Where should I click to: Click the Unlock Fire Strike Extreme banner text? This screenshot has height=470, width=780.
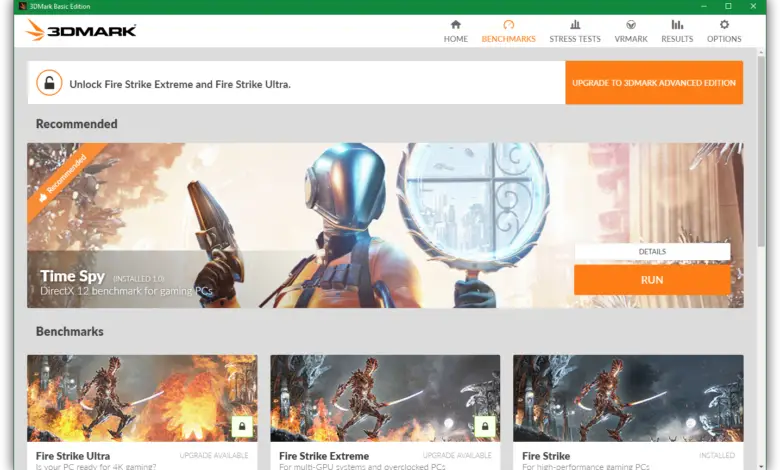[x=180, y=84]
